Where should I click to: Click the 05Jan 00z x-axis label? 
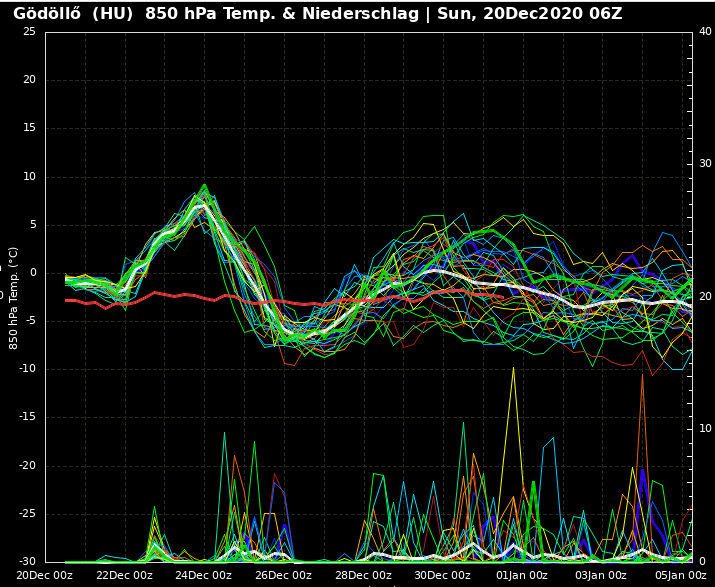click(x=681, y=575)
